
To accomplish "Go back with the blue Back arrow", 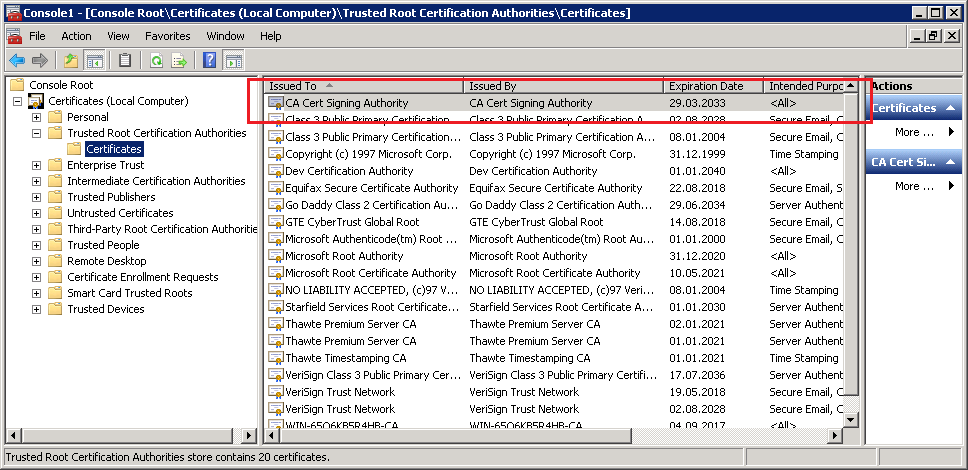I will pos(17,60).
